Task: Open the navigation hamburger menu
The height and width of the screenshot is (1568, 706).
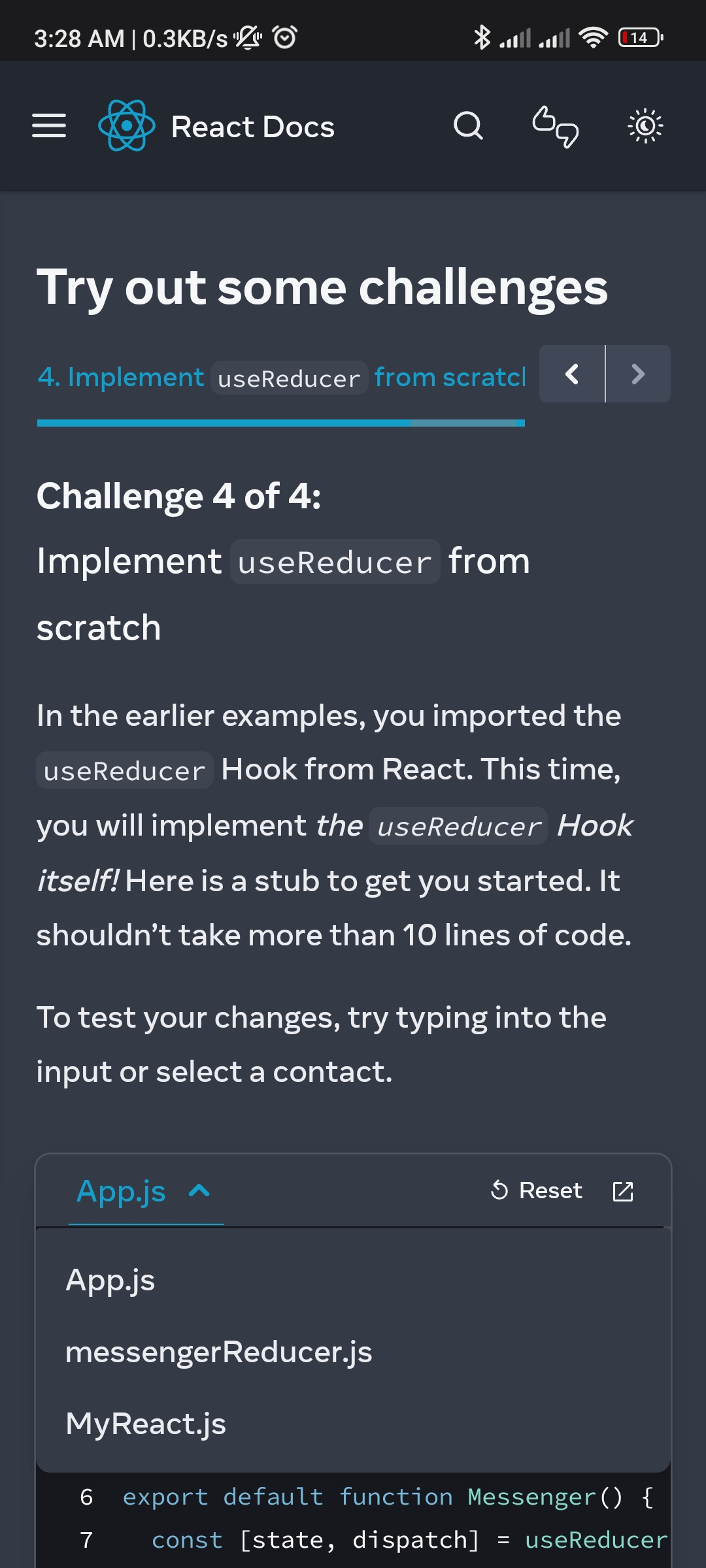Action: coord(49,126)
